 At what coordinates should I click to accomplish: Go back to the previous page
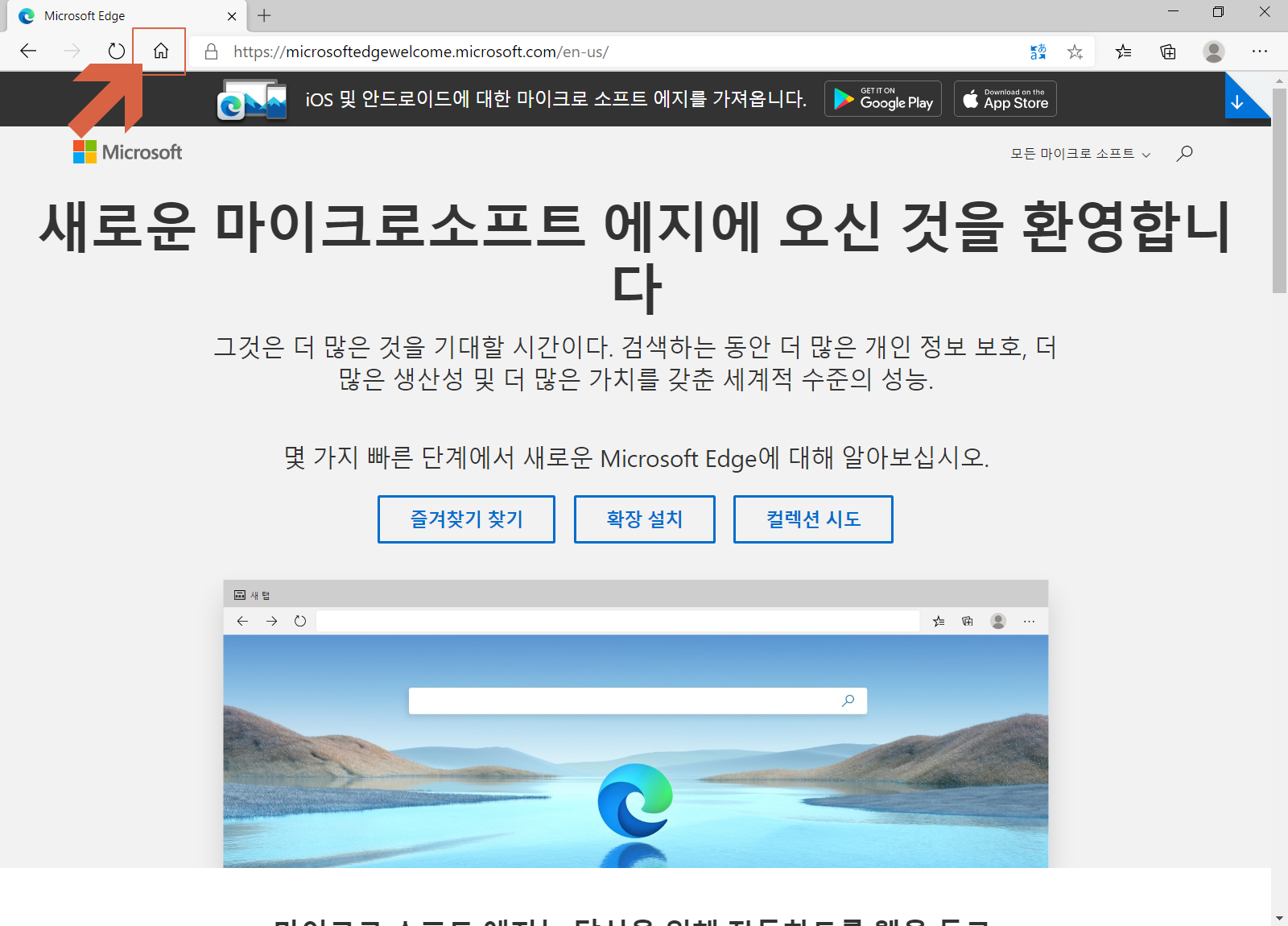[x=28, y=52]
